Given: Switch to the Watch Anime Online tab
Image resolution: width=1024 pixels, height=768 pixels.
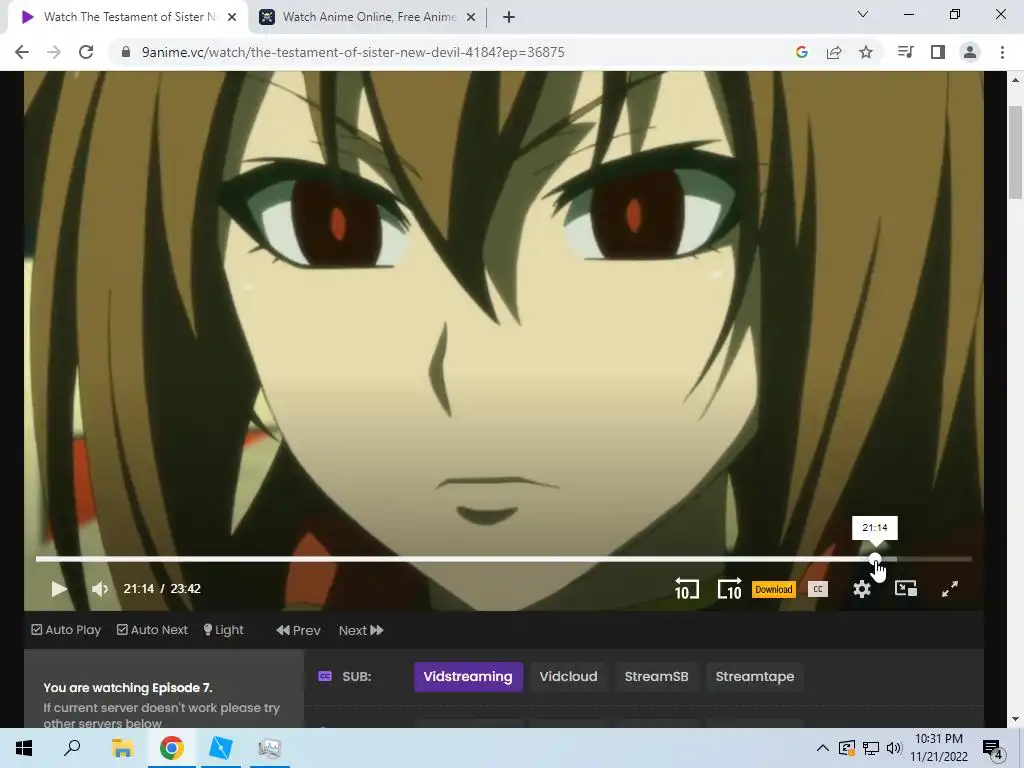Looking at the screenshot, I should coord(369,17).
